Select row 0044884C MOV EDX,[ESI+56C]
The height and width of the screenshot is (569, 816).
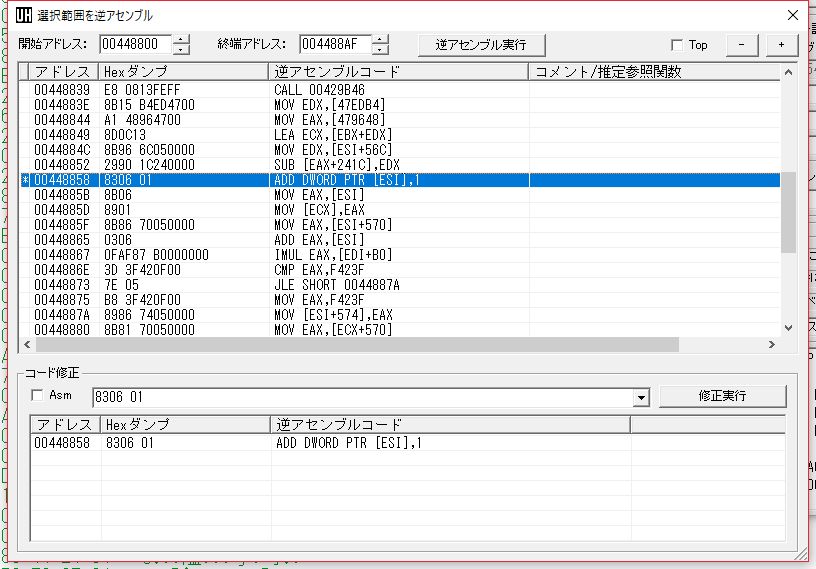400,150
